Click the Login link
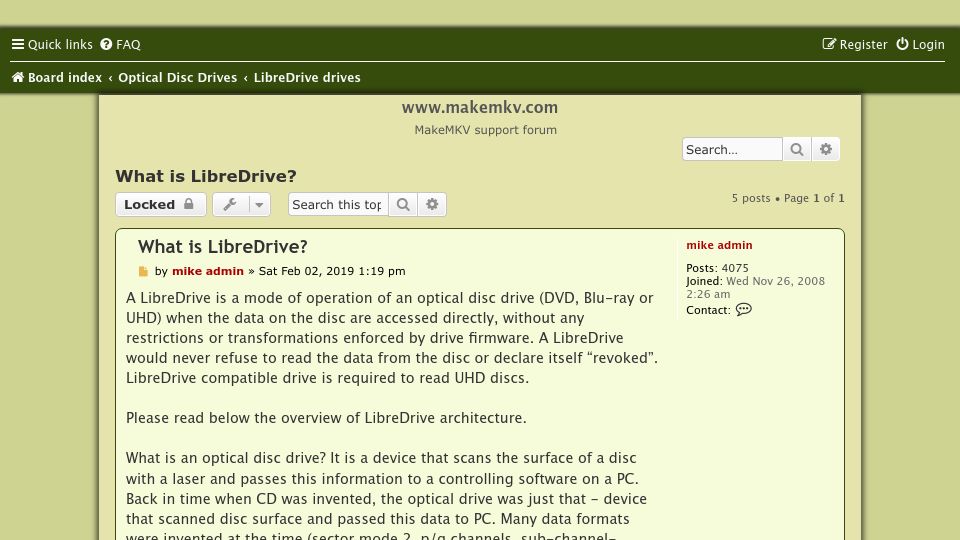 (x=920, y=44)
